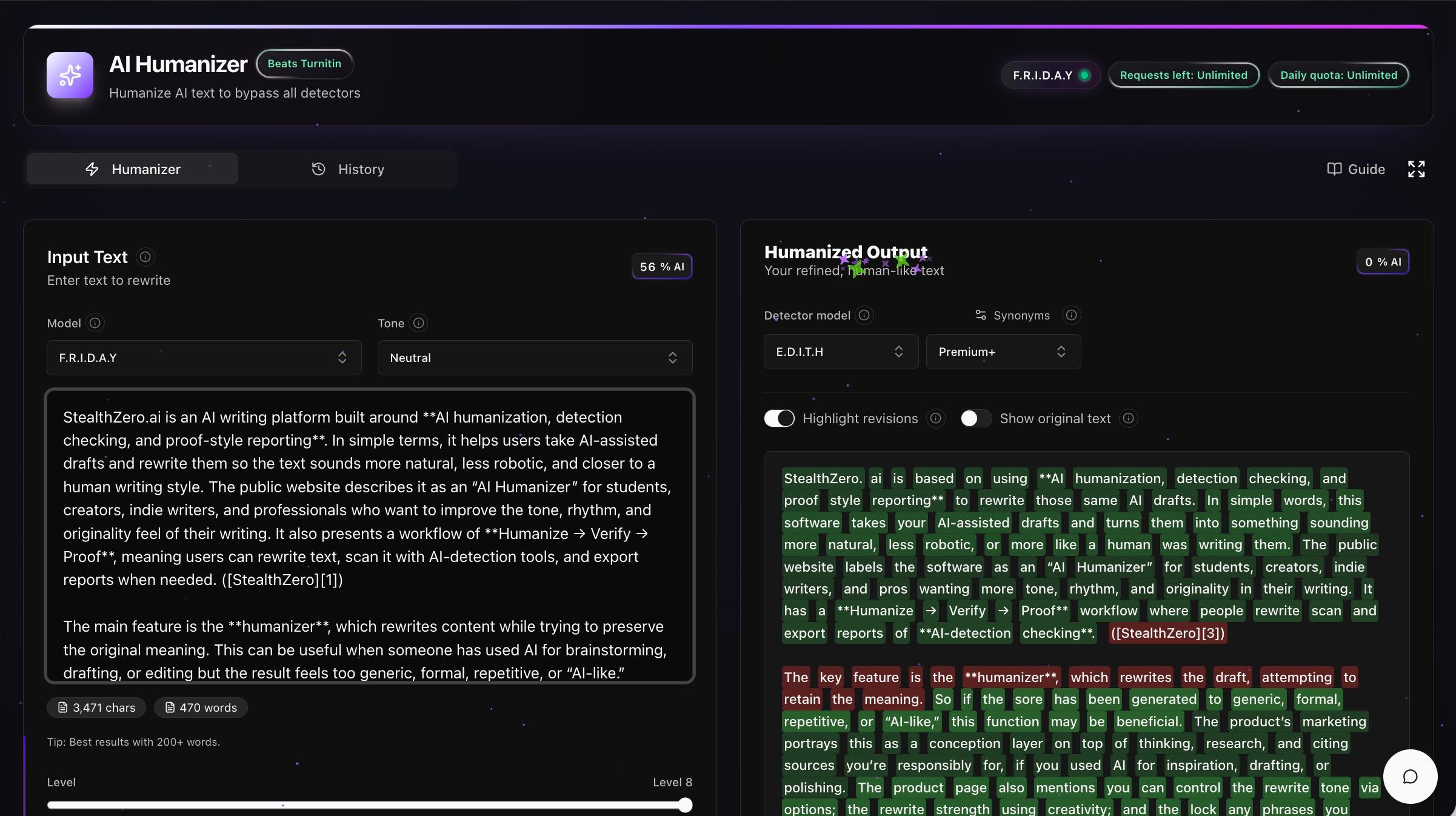Show info next to Input Text heading
The image size is (1456, 816).
145,257
